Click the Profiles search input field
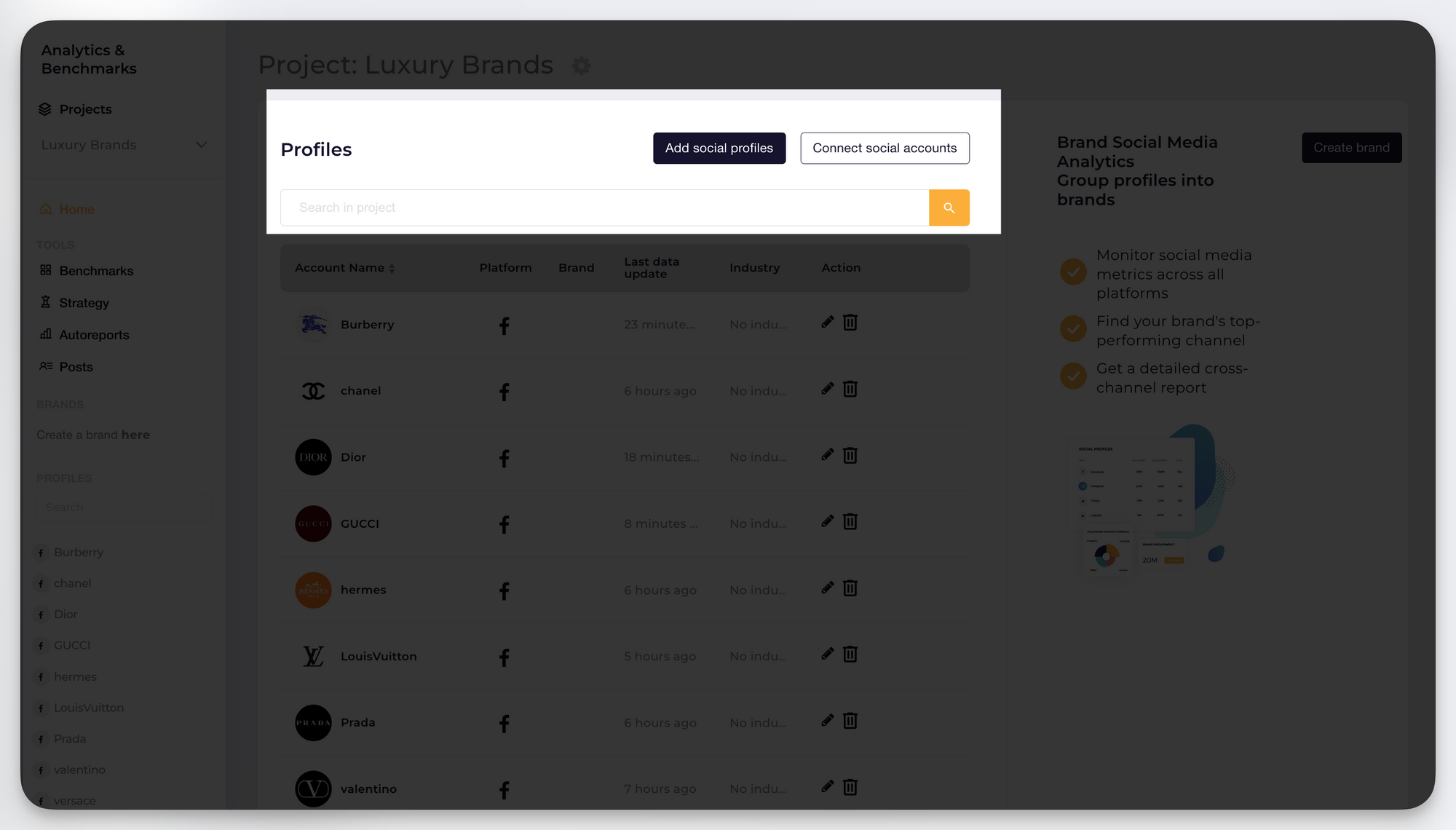Screen dimensions: 1456x830 604,207
